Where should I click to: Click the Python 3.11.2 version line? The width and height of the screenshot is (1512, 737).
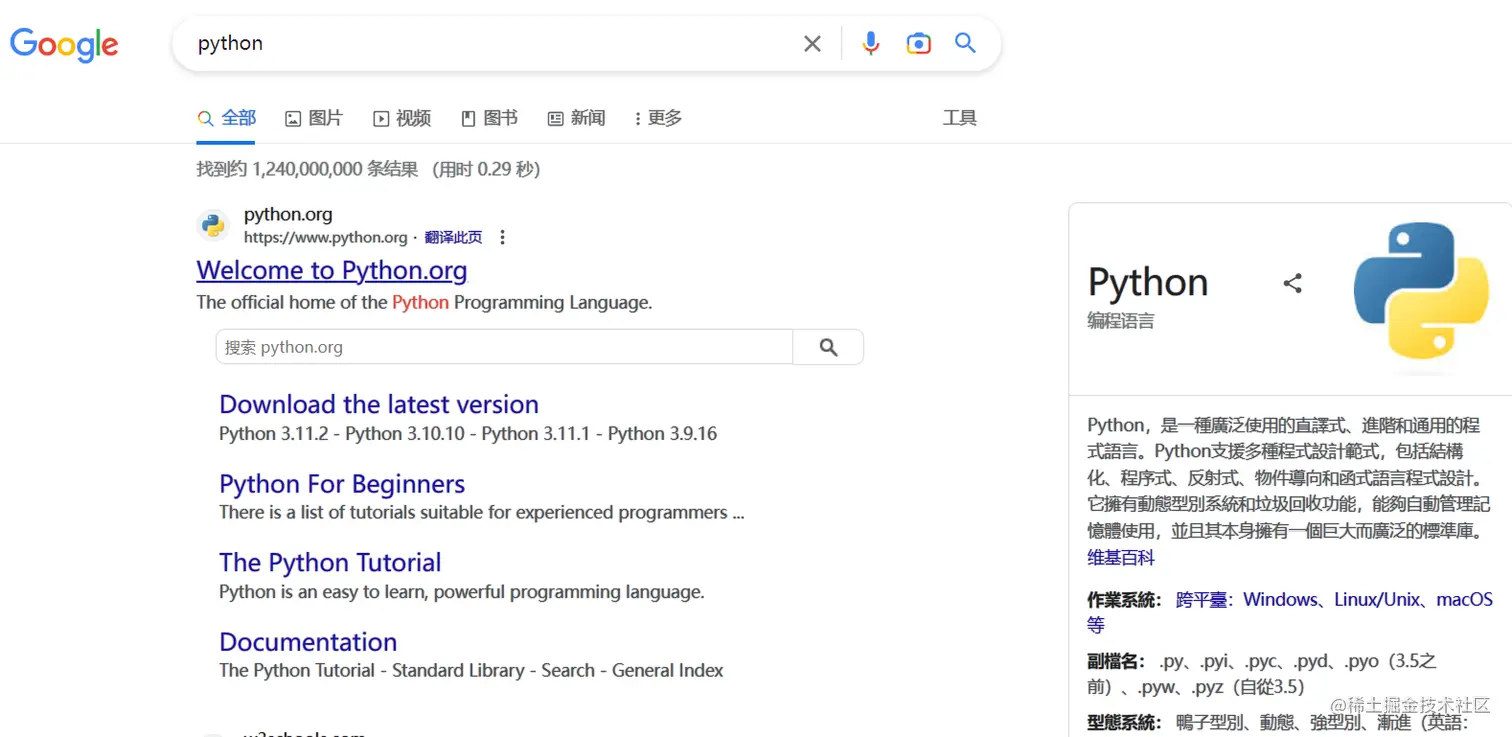pyautogui.click(x=468, y=434)
